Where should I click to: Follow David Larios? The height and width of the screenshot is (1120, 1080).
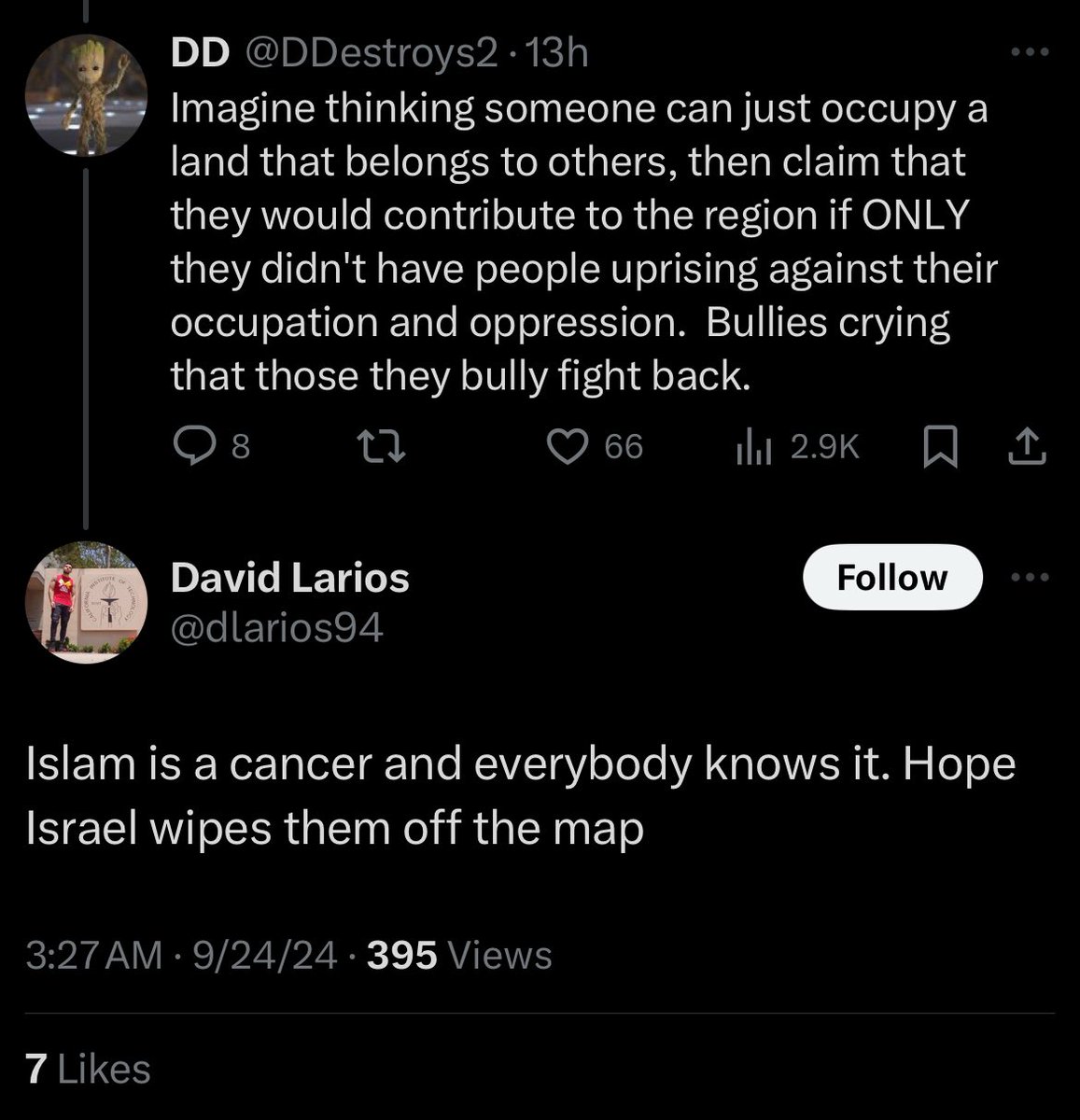[892, 578]
